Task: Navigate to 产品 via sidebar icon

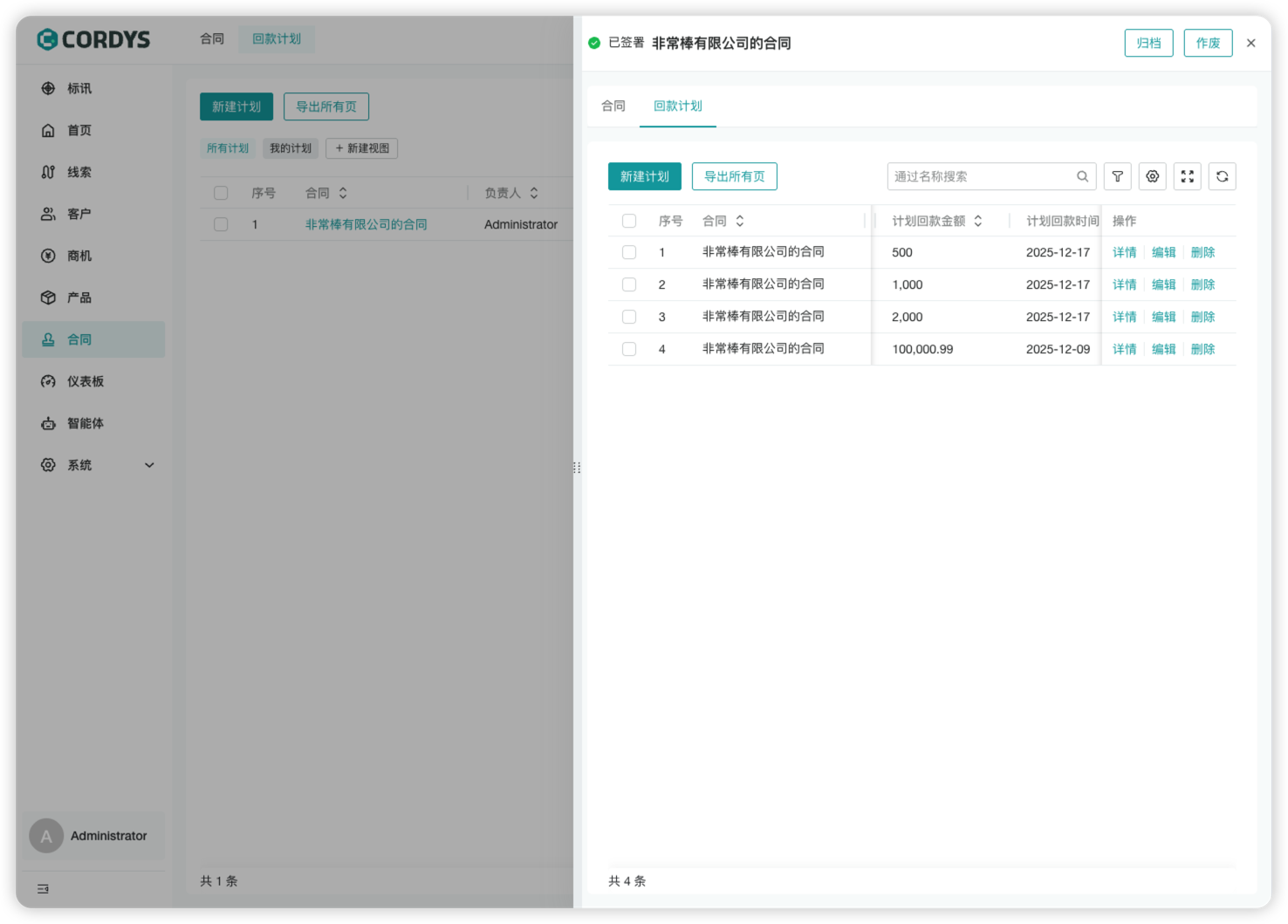Action: coord(79,298)
